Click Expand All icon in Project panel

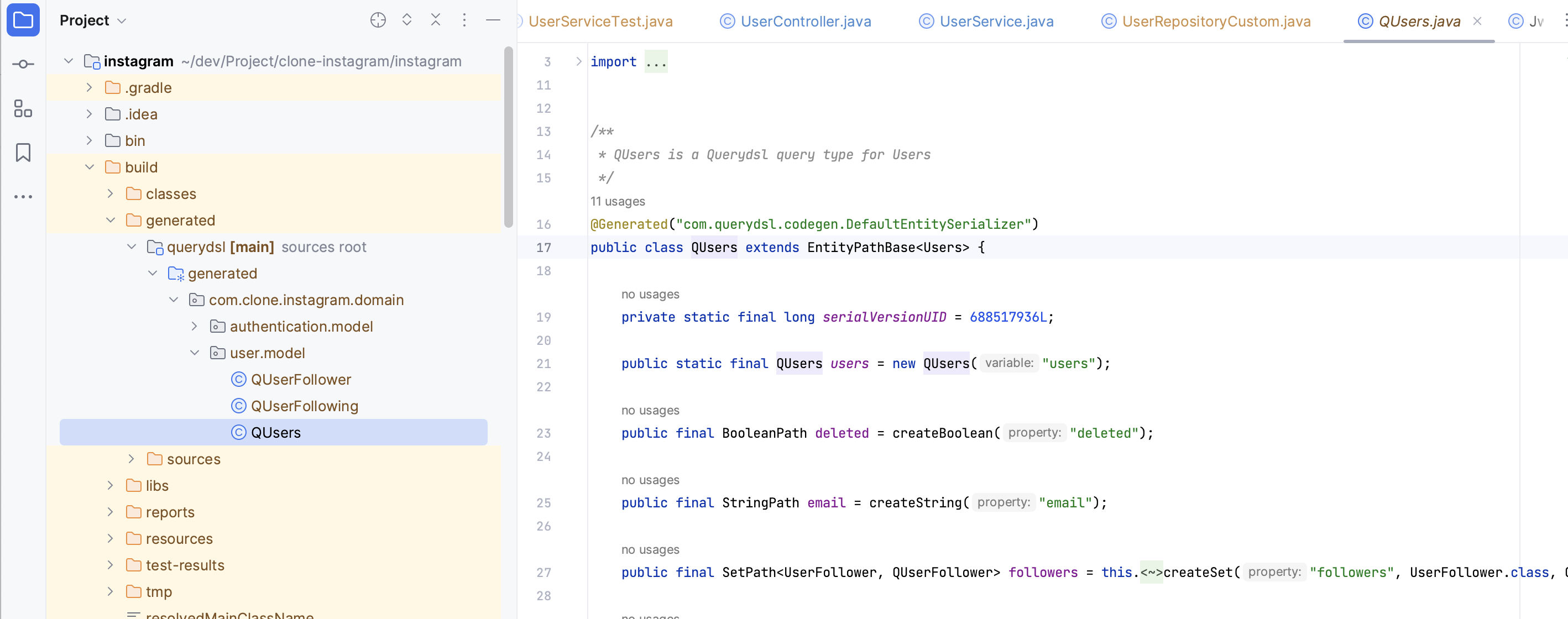tap(406, 20)
